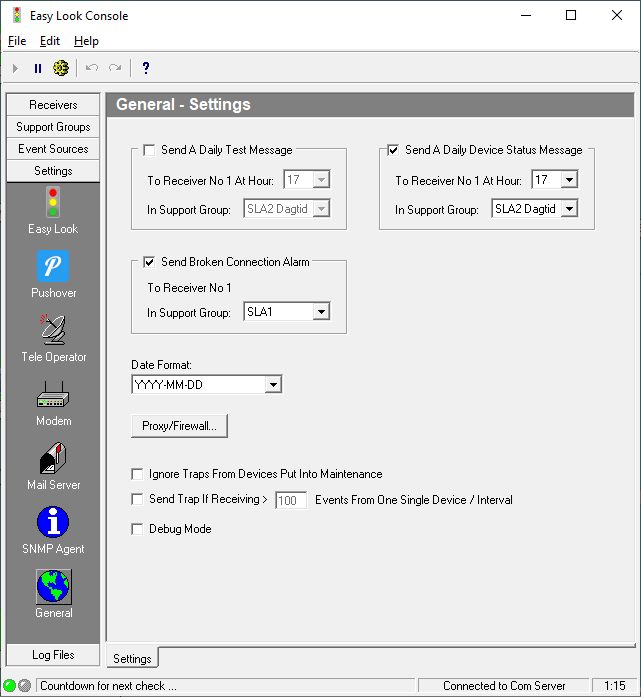The height and width of the screenshot is (697, 641).
Task: Open the Easy Look traffic light icon
Action: tap(53, 202)
